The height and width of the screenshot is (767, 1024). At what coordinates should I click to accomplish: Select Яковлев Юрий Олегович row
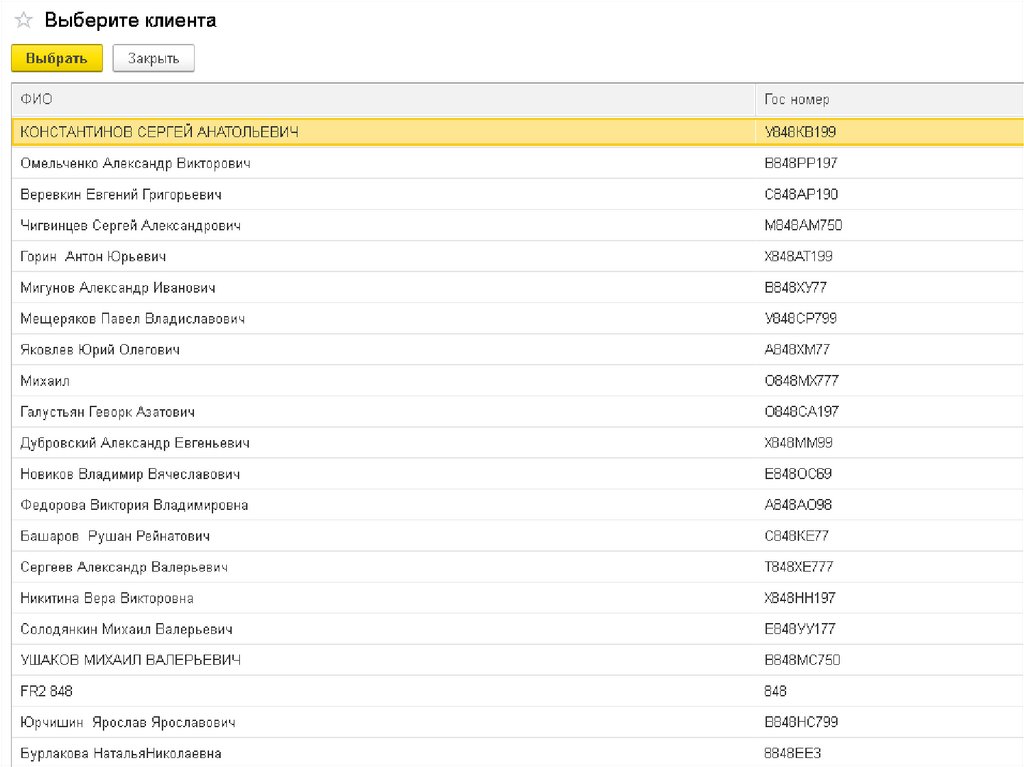100,349
